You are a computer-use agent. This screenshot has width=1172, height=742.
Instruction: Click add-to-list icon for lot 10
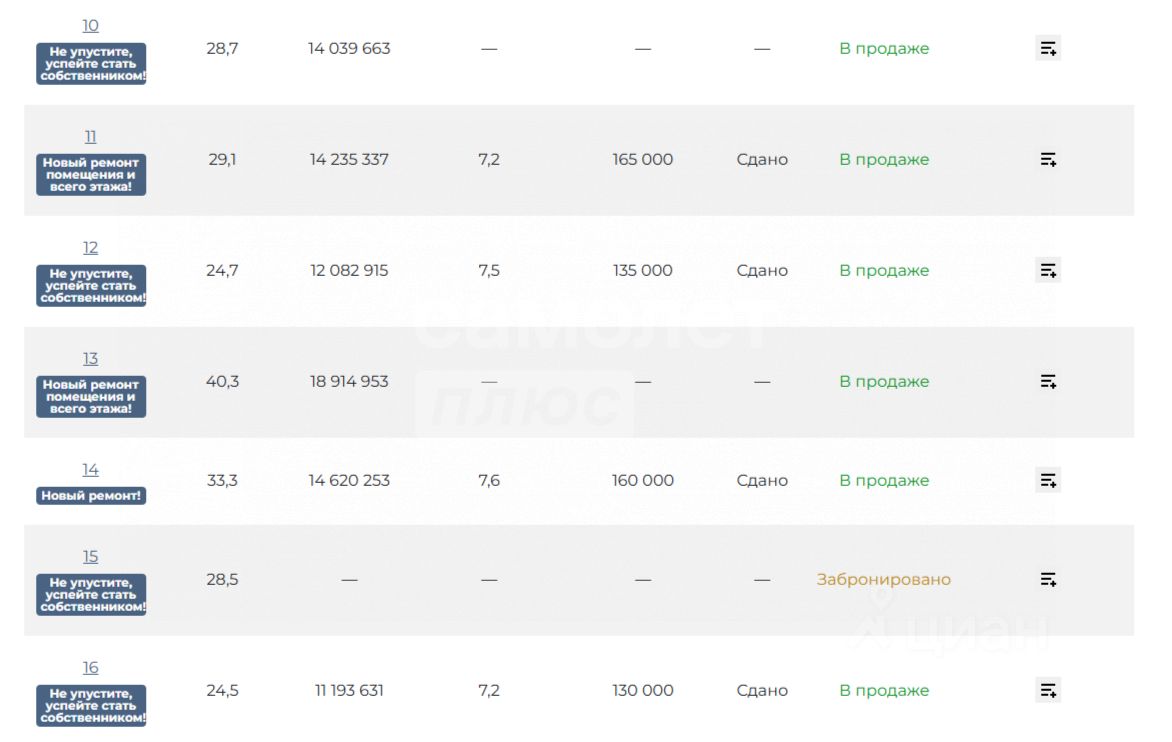(x=1047, y=48)
